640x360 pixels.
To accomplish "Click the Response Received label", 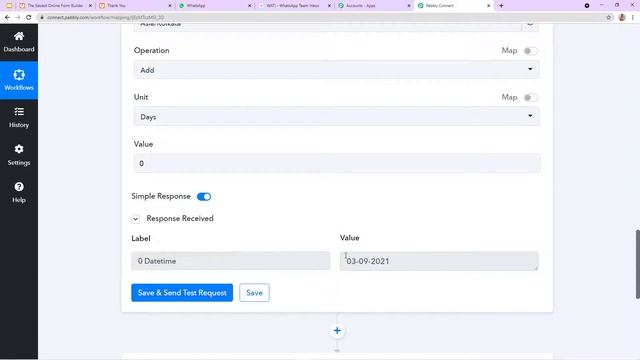I will (180, 218).
